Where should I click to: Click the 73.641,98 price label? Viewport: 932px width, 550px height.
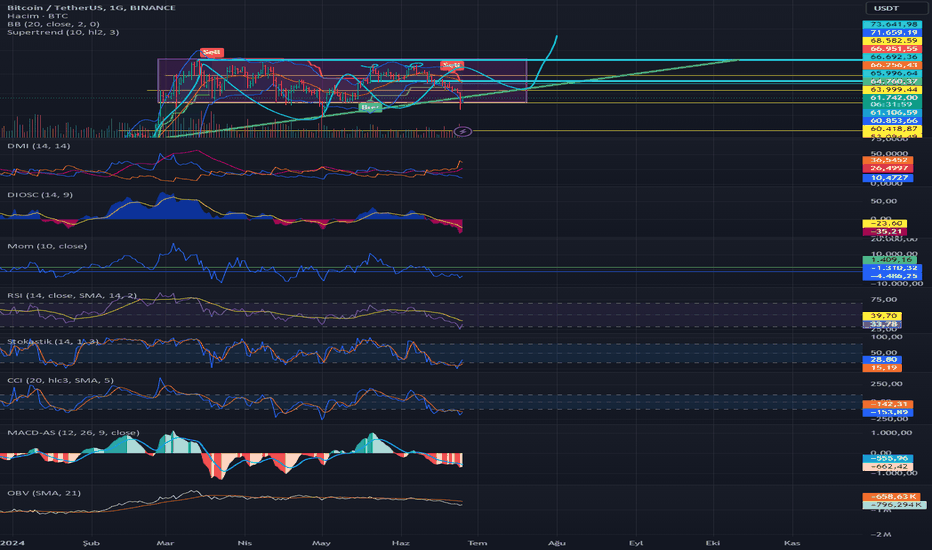coord(892,24)
